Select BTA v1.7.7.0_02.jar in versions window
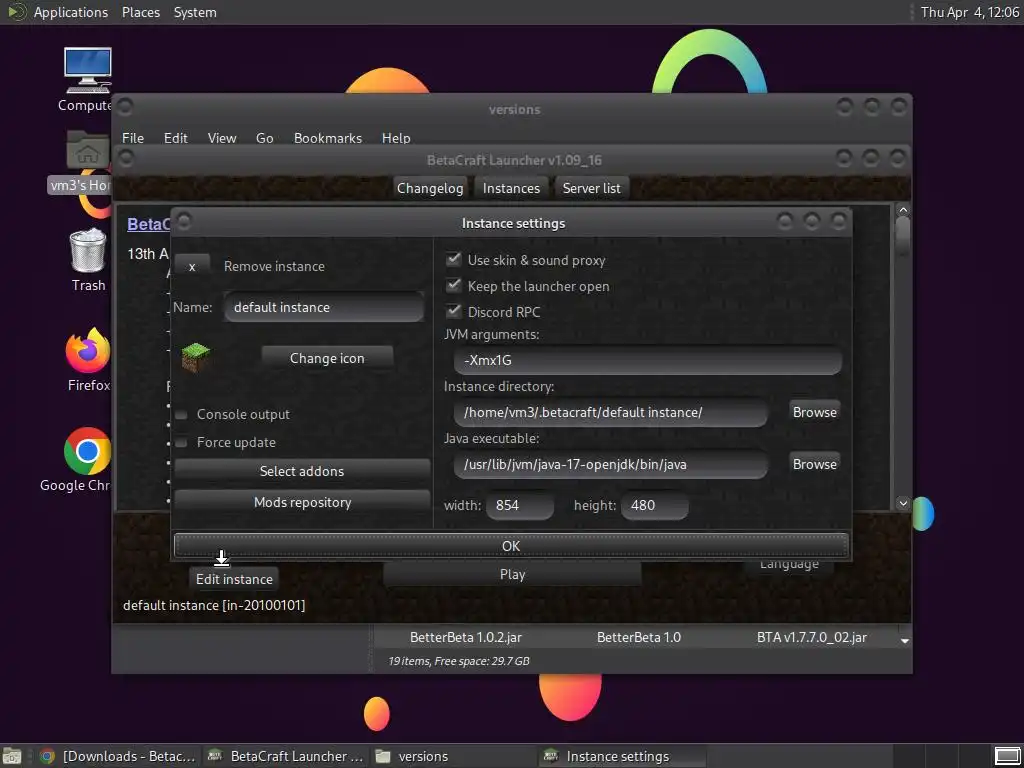Screen dimensions: 1024x768 tap(812, 637)
